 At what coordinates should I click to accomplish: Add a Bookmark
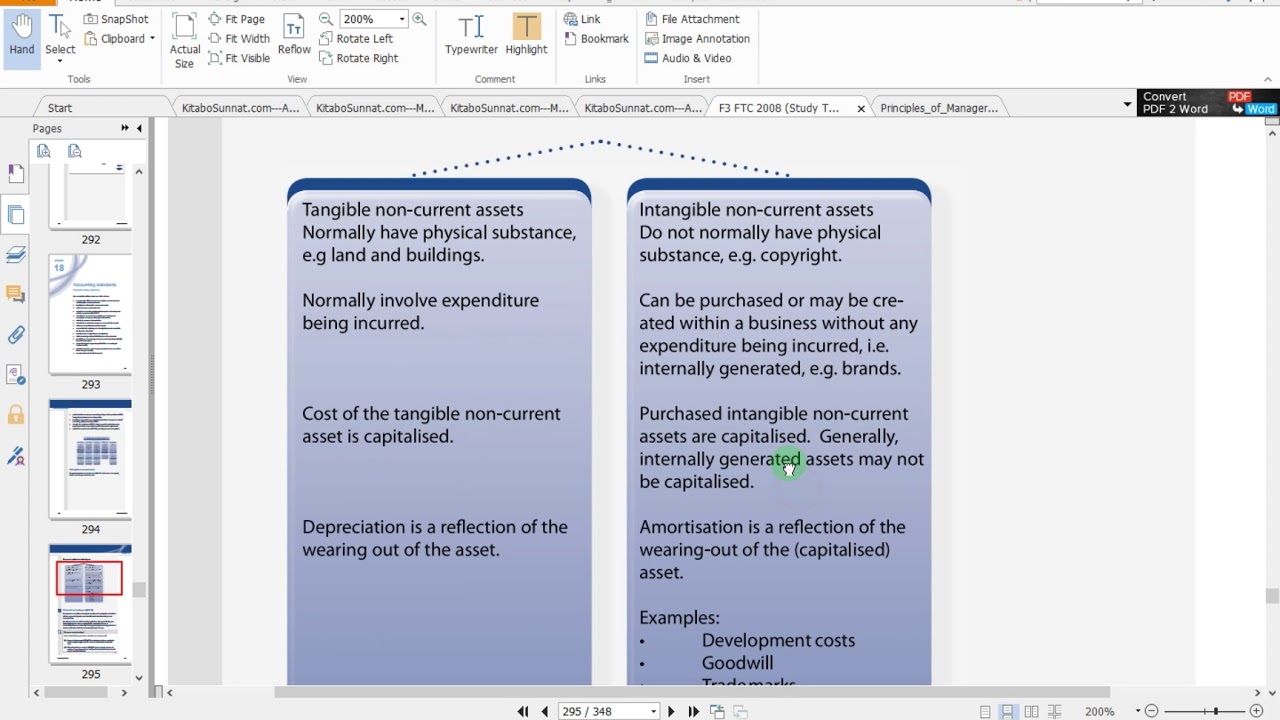596,39
